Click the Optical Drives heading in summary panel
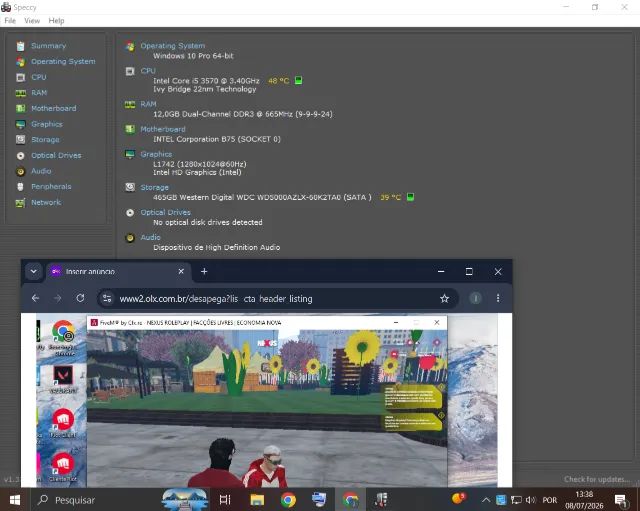 click(165, 212)
